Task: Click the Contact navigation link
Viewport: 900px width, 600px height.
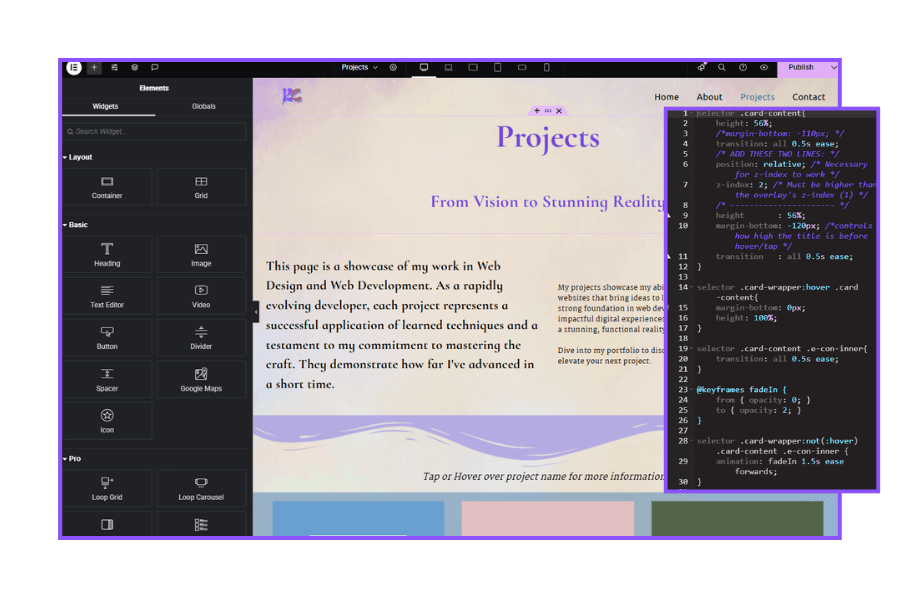Action: 808,97
